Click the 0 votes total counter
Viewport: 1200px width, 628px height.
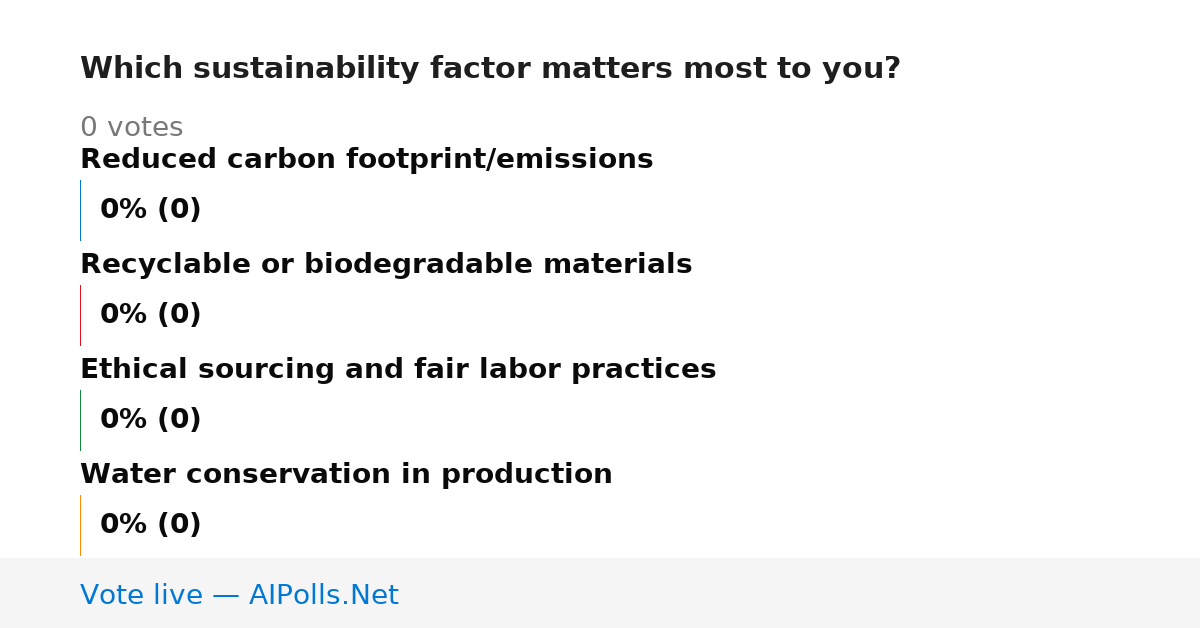[x=131, y=128]
